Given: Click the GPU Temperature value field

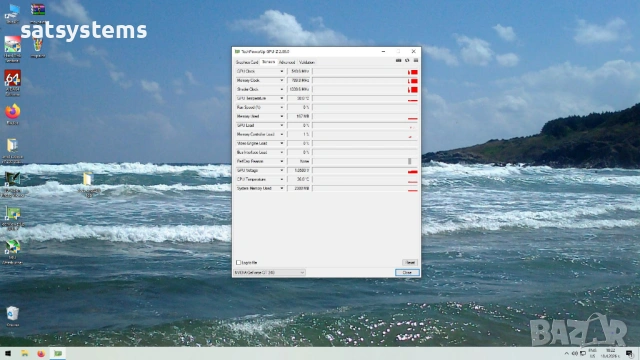Looking at the screenshot, I should 299,98.
